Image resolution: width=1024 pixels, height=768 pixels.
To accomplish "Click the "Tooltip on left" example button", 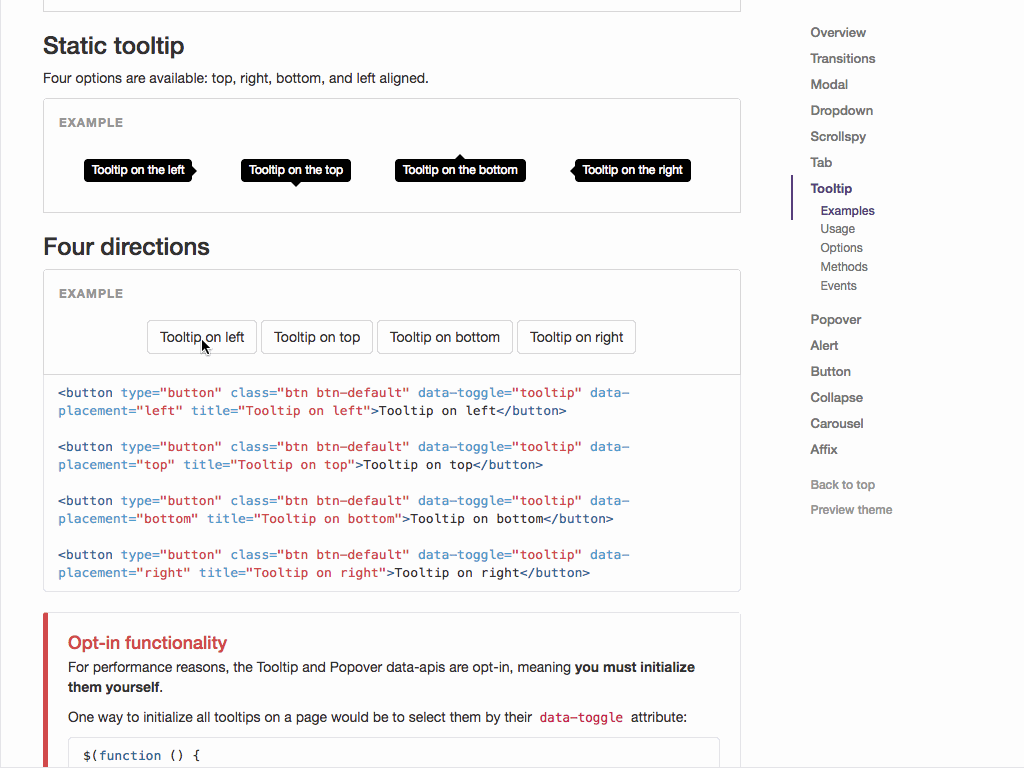I will (x=201, y=337).
